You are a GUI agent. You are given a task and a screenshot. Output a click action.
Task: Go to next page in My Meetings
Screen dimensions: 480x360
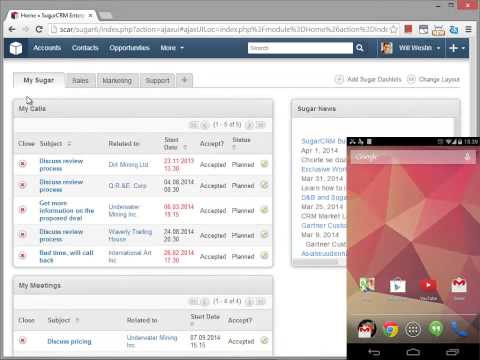[x=249, y=302]
